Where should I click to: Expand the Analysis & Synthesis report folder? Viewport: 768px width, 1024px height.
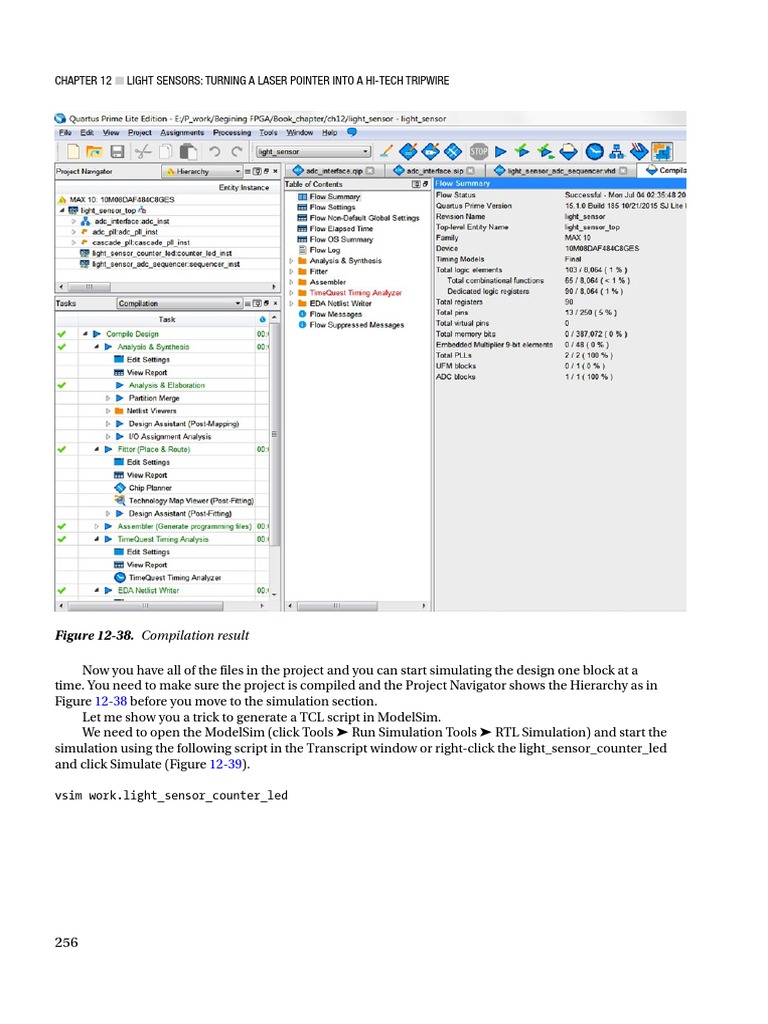[x=291, y=260]
